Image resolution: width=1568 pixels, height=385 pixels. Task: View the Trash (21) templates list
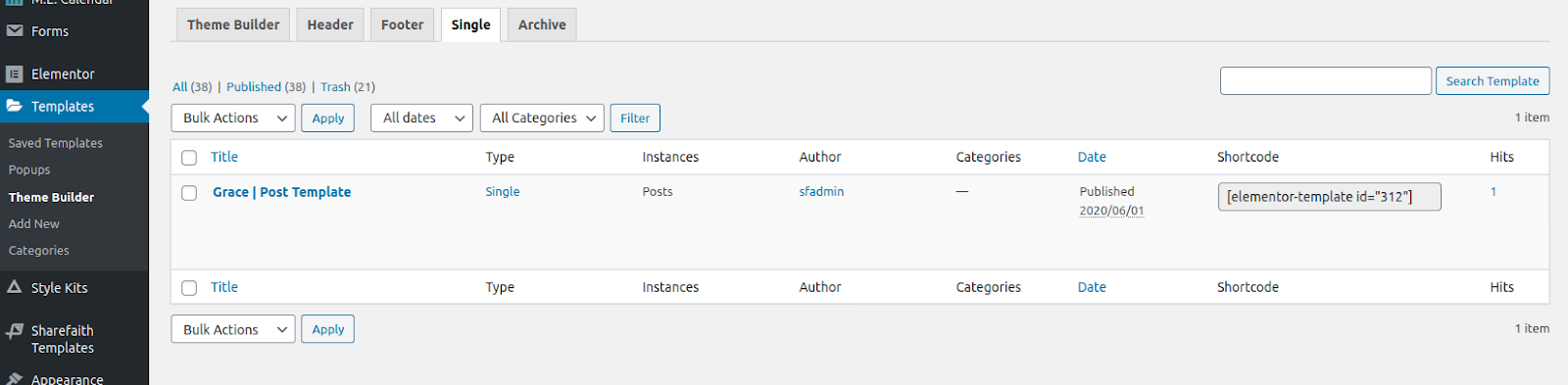click(x=348, y=86)
